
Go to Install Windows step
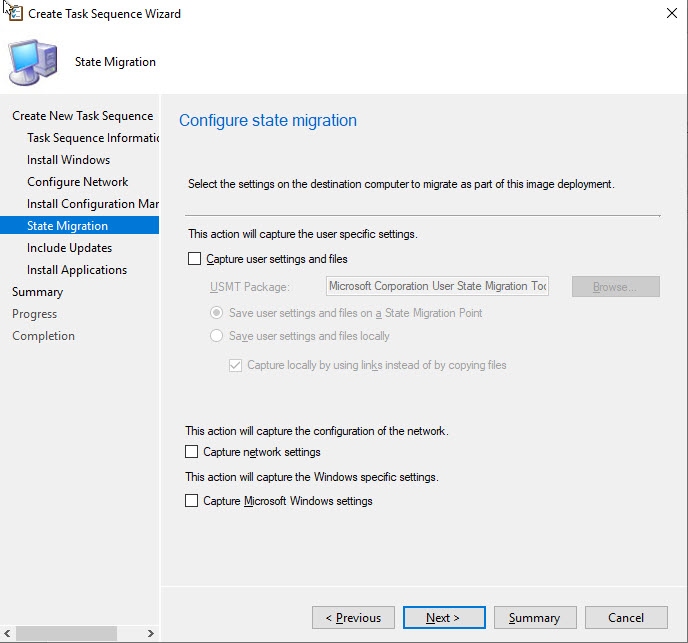click(x=68, y=160)
